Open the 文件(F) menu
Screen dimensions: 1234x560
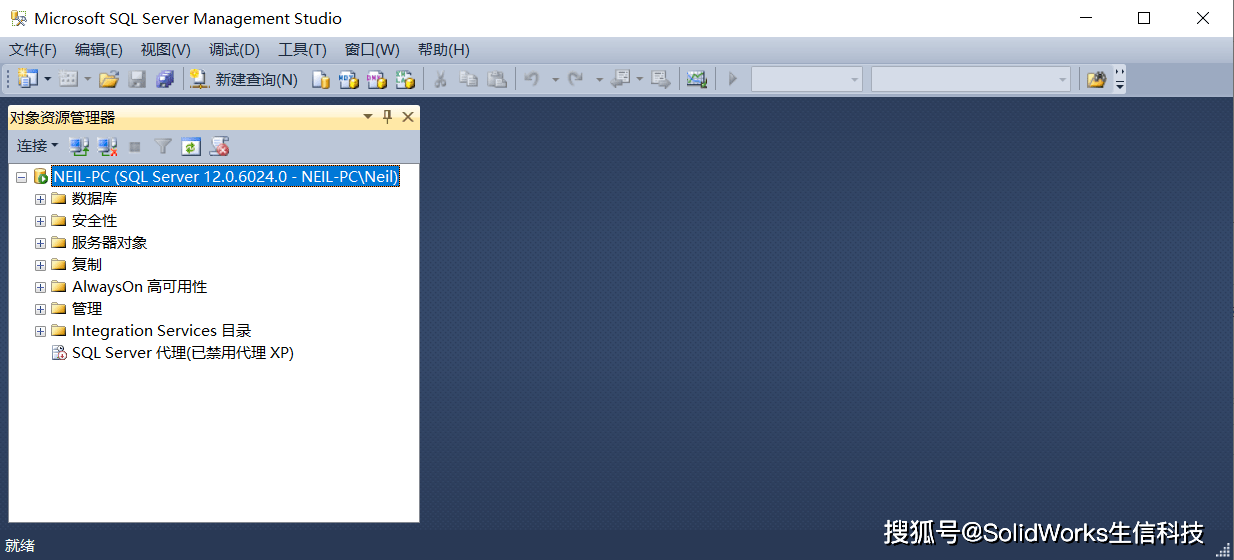point(33,50)
